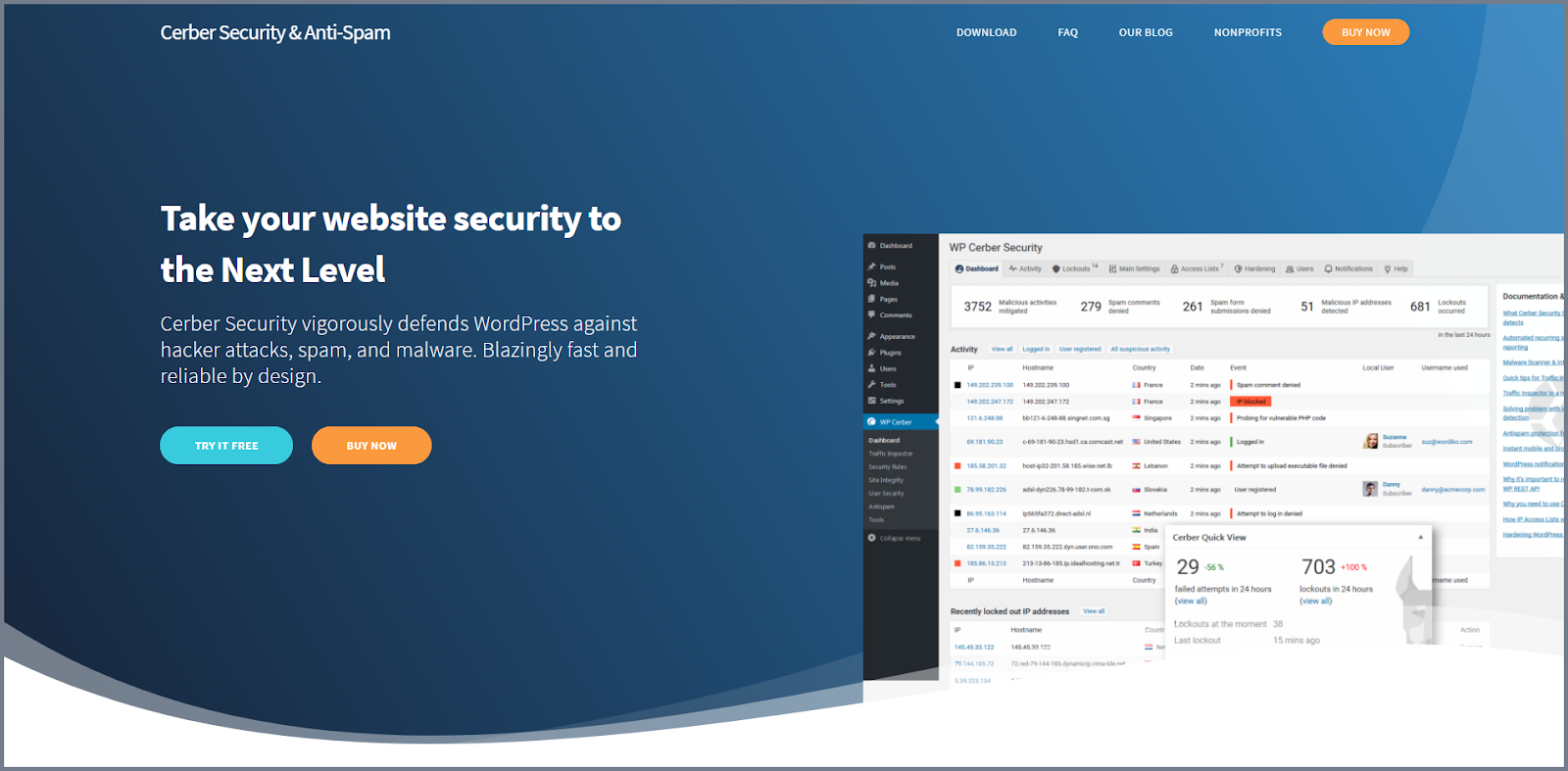Open OUR BLOG from the top navigation
Screen dimensions: 1568x771
[1146, 32]
